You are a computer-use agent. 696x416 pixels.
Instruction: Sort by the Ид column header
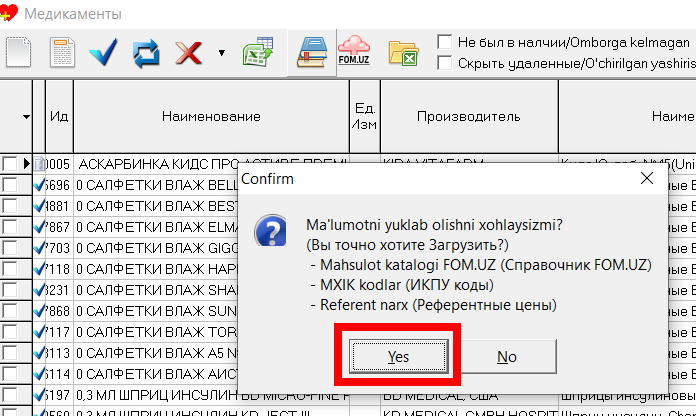click(x=59, y=116)
